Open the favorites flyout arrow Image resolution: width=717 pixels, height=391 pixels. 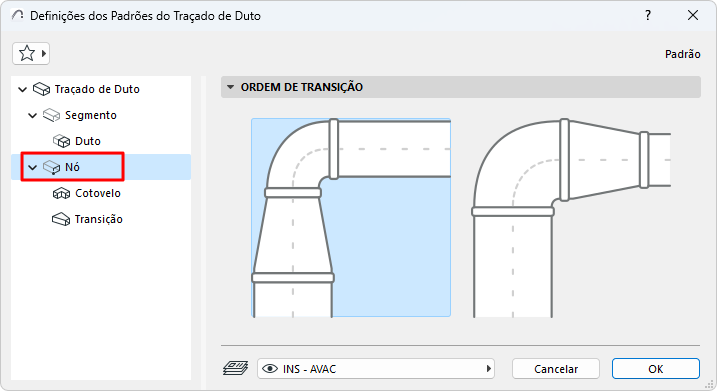[44, 54]
